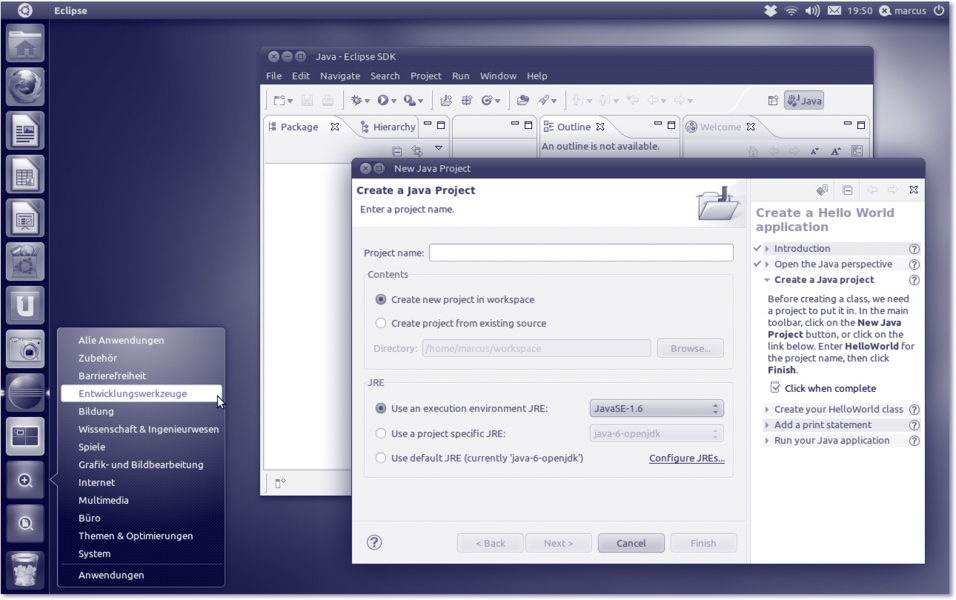Open the Firefox launcher icon

[x=25, y=87]
